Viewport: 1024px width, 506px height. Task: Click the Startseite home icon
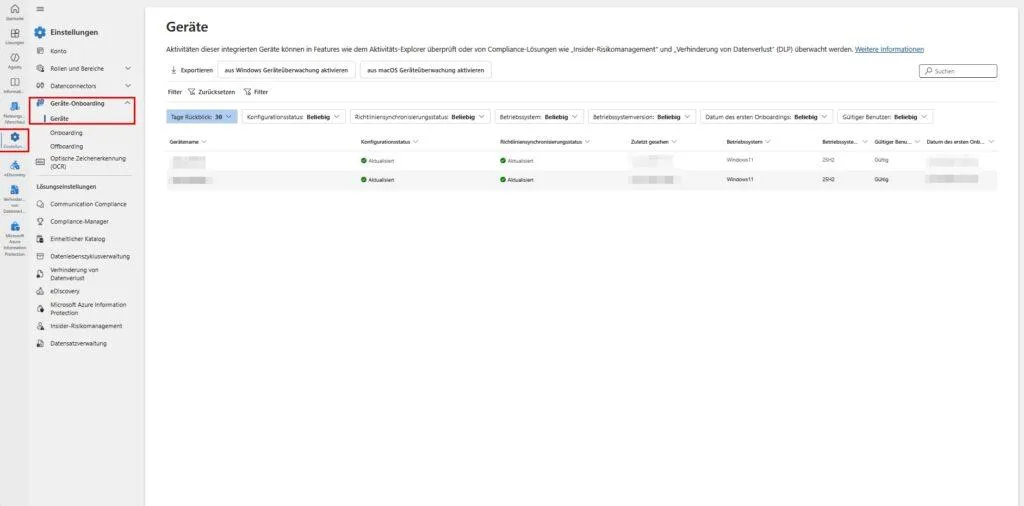pos(14,10)
